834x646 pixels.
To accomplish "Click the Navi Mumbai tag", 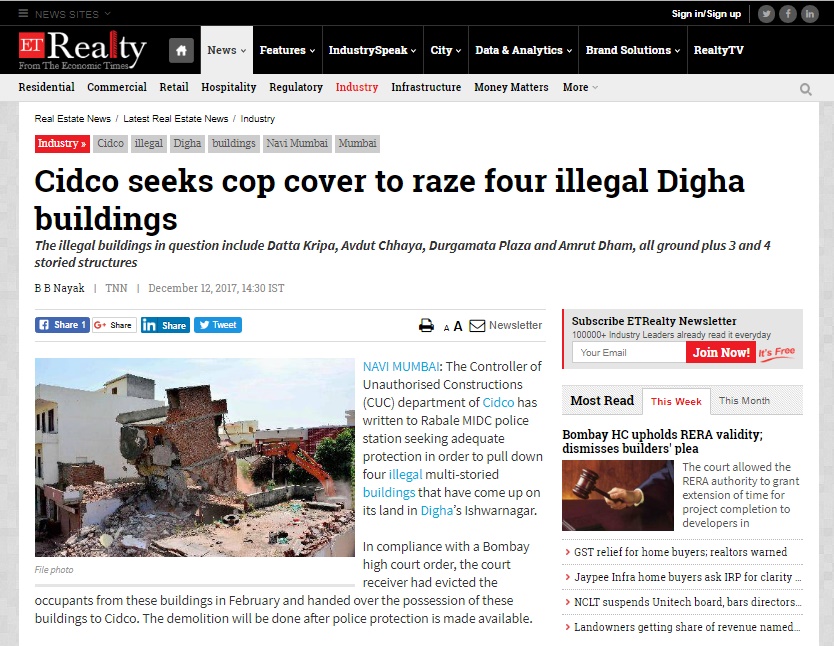I will tap(297, 144).
